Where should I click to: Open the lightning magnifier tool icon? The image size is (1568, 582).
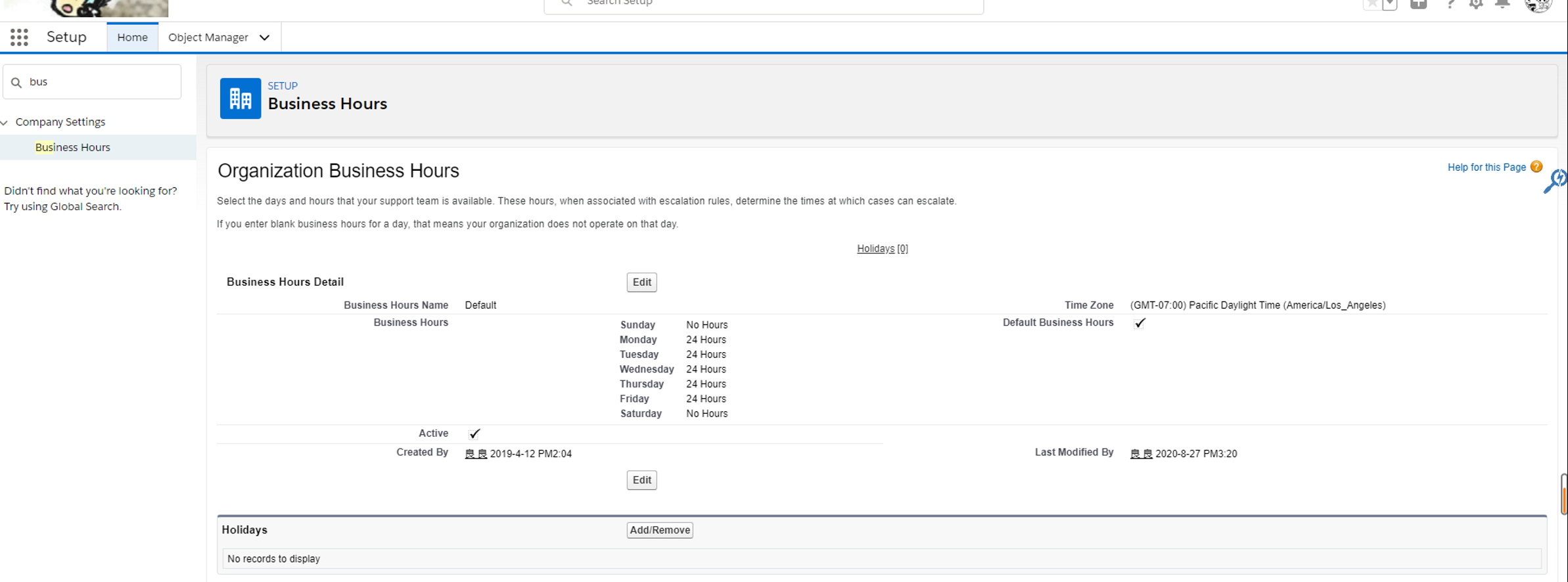pyautogui.click(x=1555, y=181)
